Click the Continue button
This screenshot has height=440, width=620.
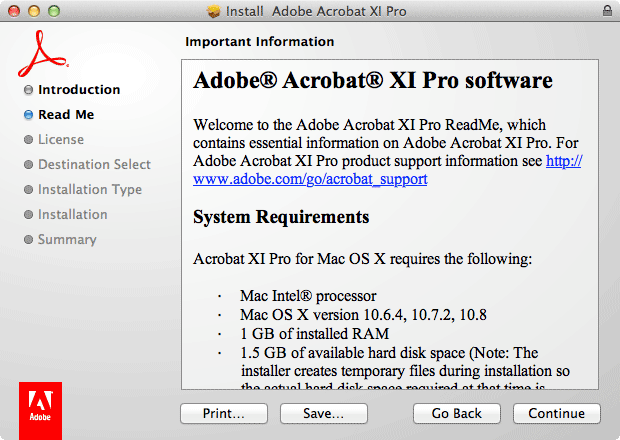[x=556, y=414]
